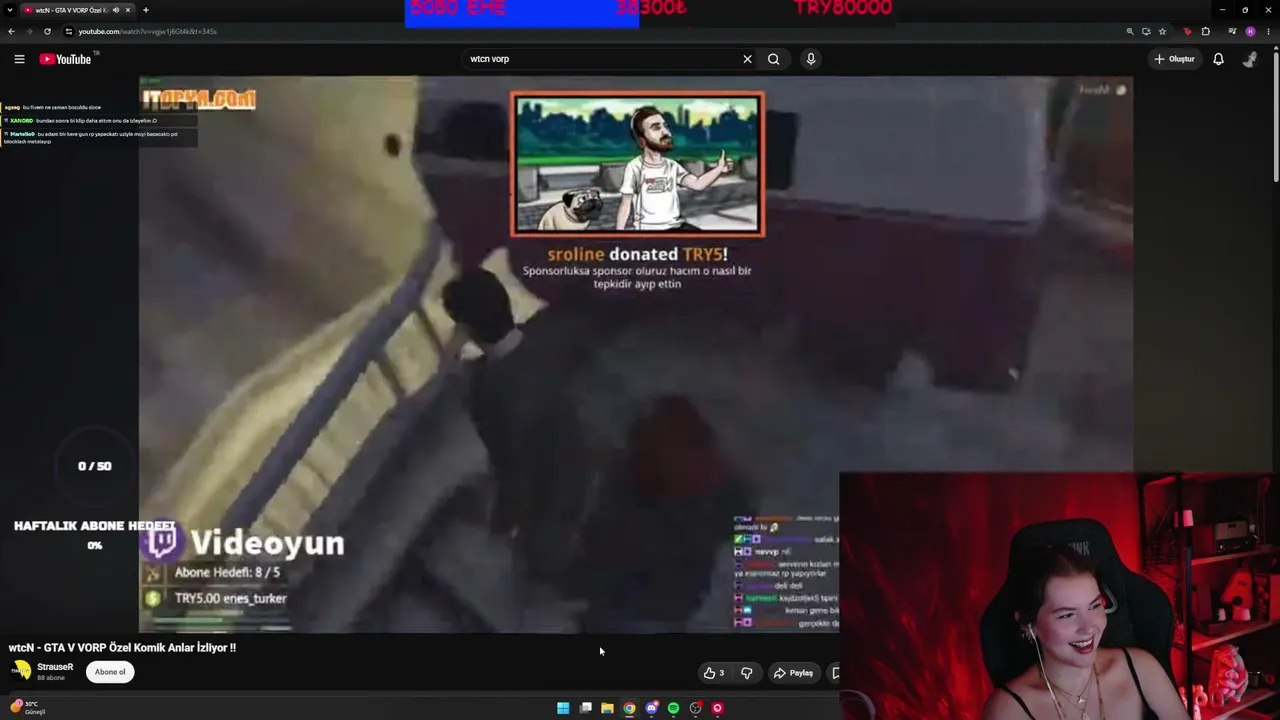The height and width of the screenshot is (720, 1280).
Task: Open Discord from the taskbar
Action: click(651, 708)
